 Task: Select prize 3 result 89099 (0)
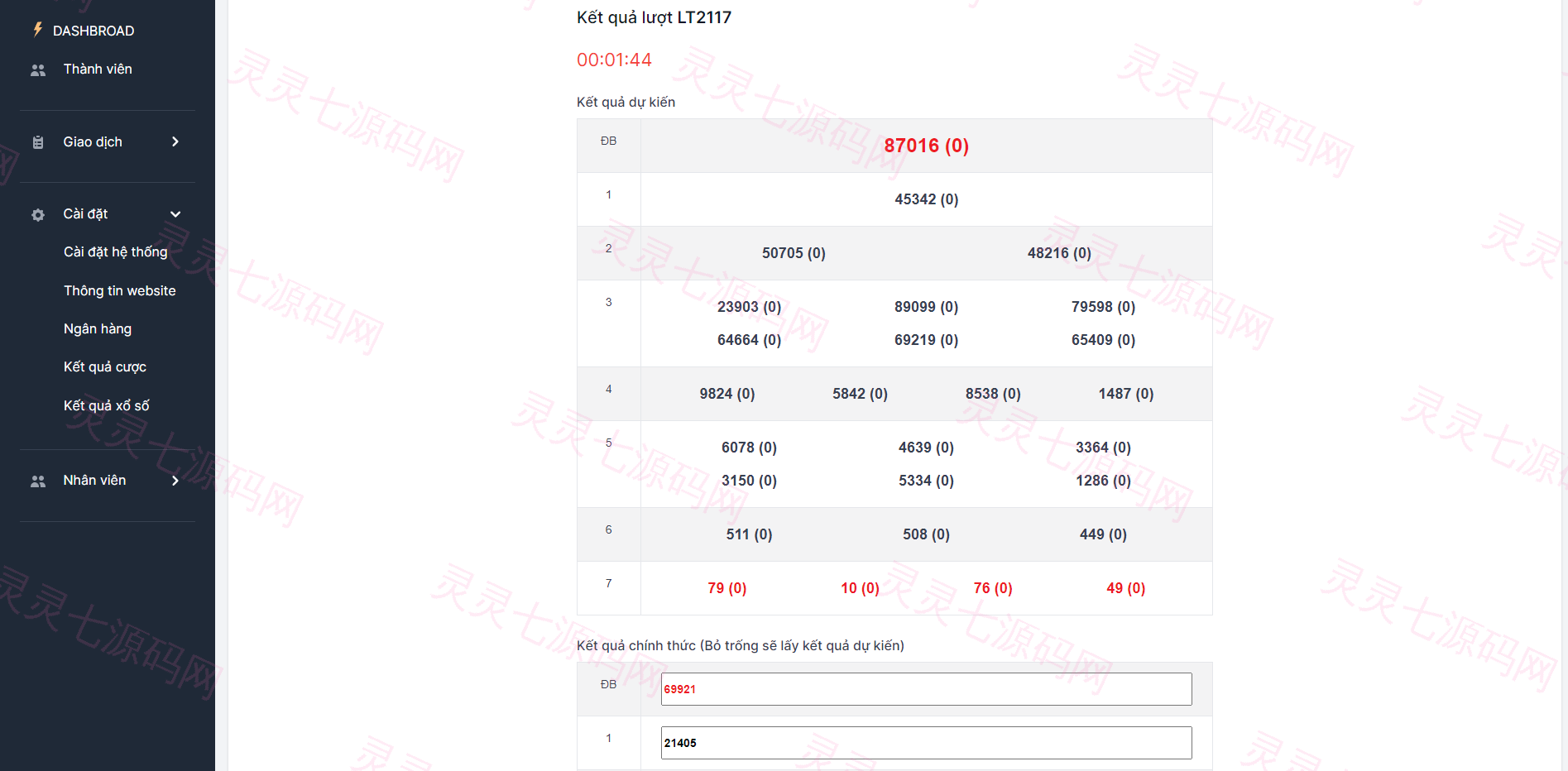coord(926,307)
